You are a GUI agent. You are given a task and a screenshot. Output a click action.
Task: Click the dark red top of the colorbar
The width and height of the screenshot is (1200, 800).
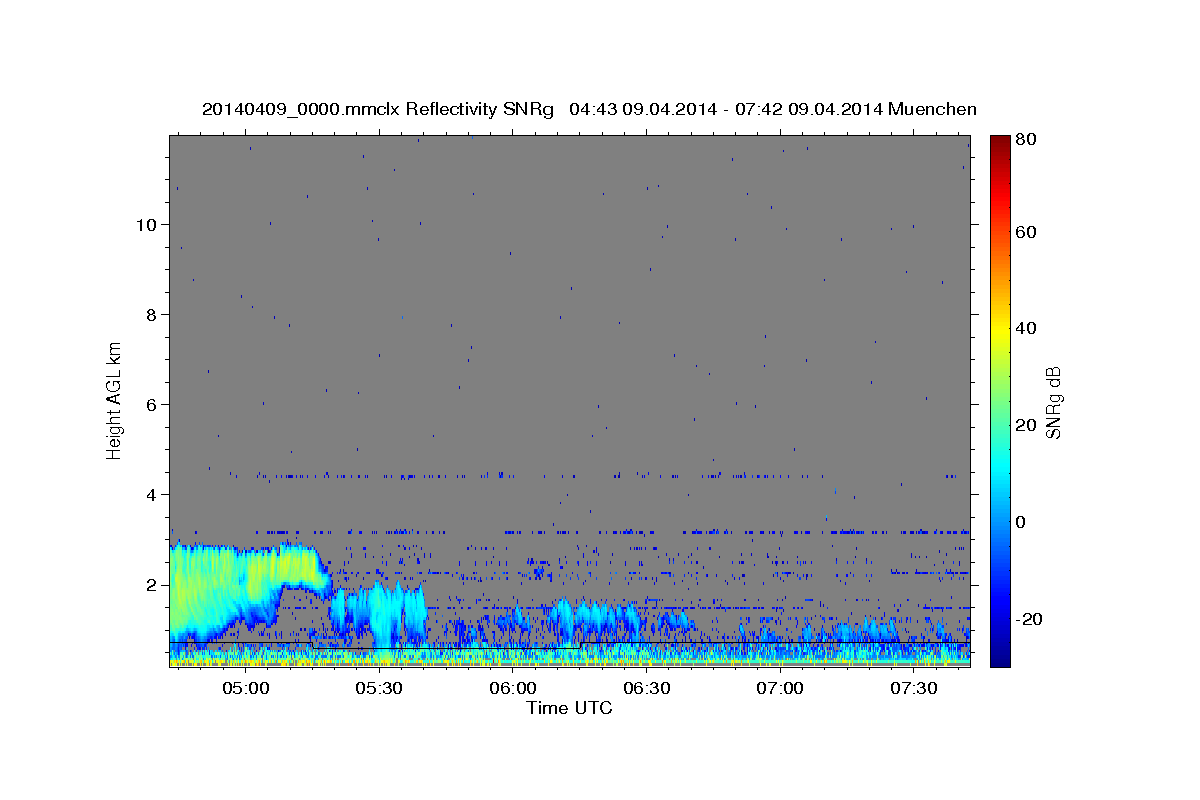(999, 145)
